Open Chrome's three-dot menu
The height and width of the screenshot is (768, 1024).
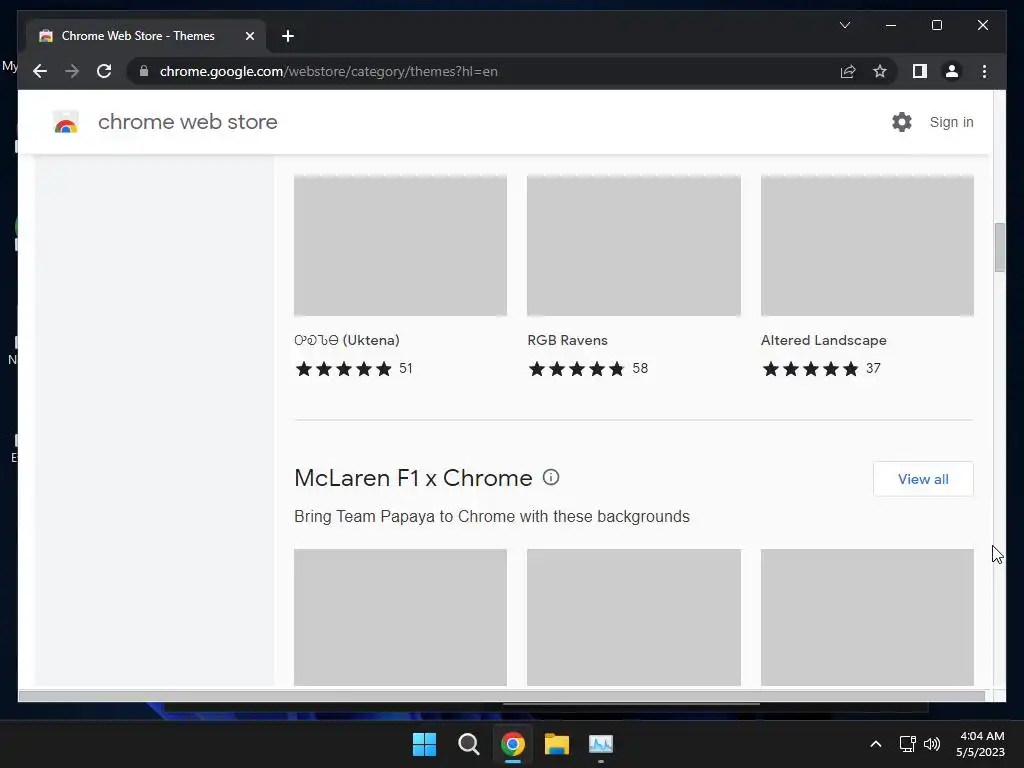pyautogui.click(x=984, y=71)
